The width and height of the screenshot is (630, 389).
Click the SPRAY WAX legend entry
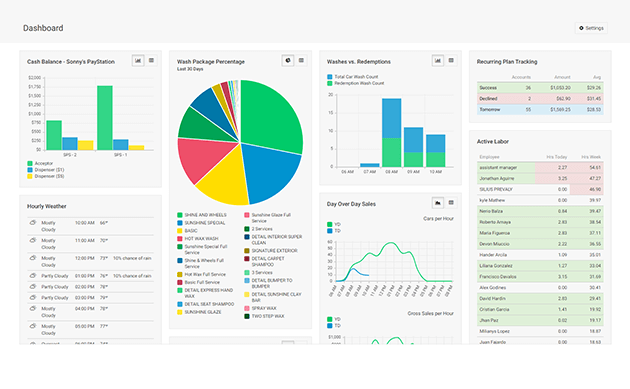point(260,308)
